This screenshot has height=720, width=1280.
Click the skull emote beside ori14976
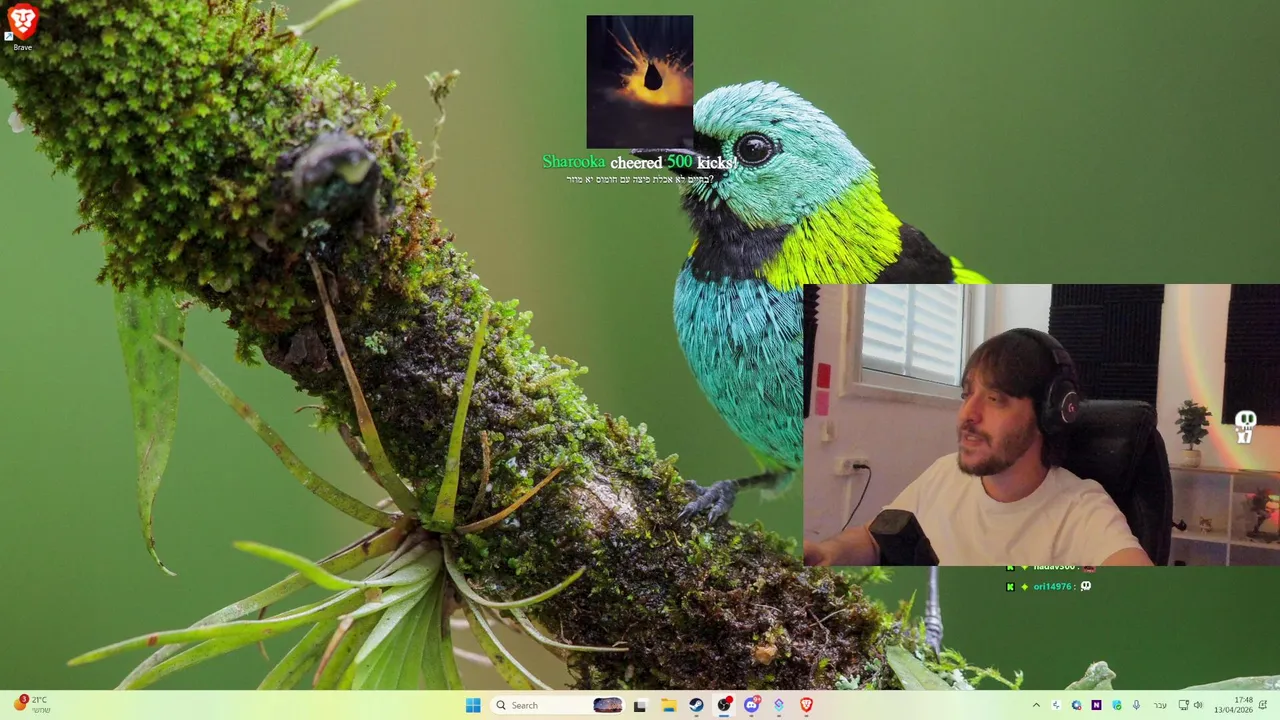click(1086, 586)
